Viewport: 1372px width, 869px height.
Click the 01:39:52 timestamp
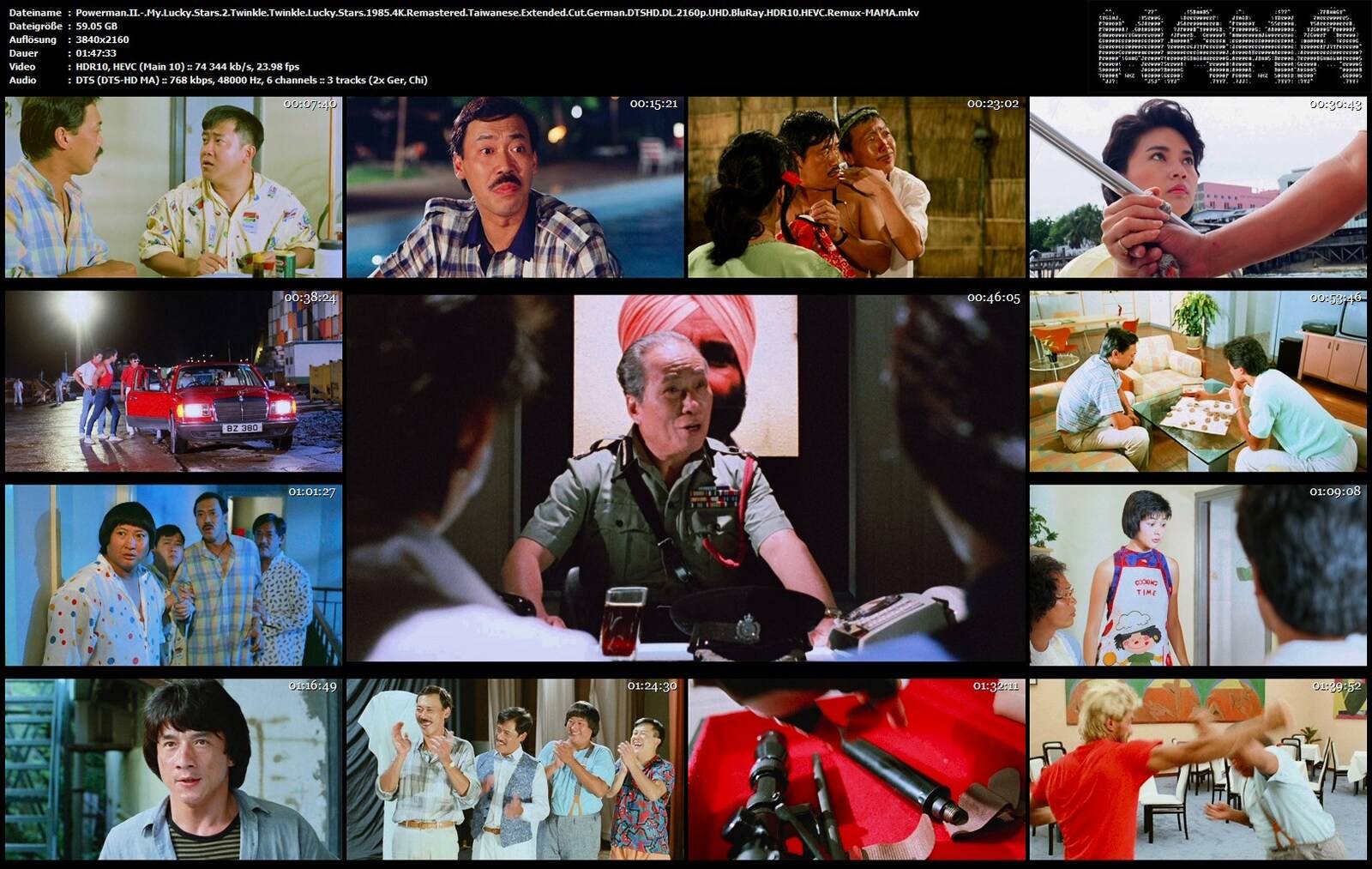[x=1337, y=686]
